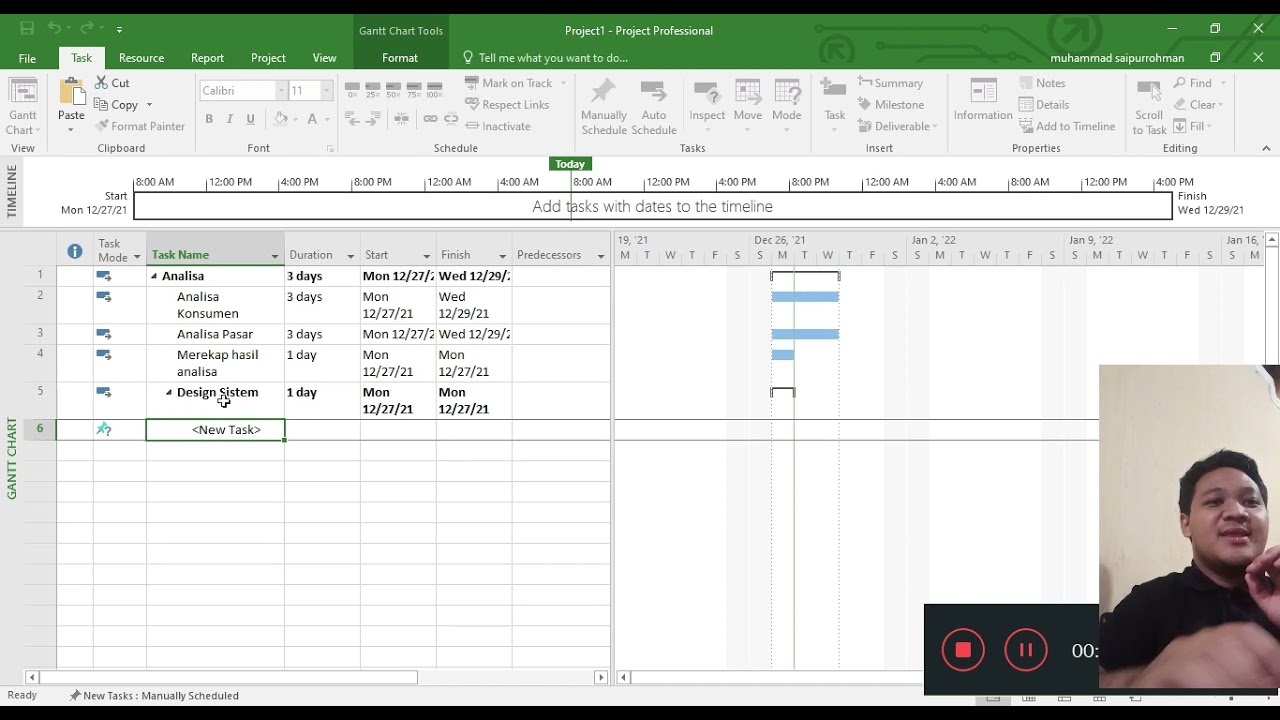1280x720 pixels.
Task: Stop the screen recording
Action: coord(963,650)
